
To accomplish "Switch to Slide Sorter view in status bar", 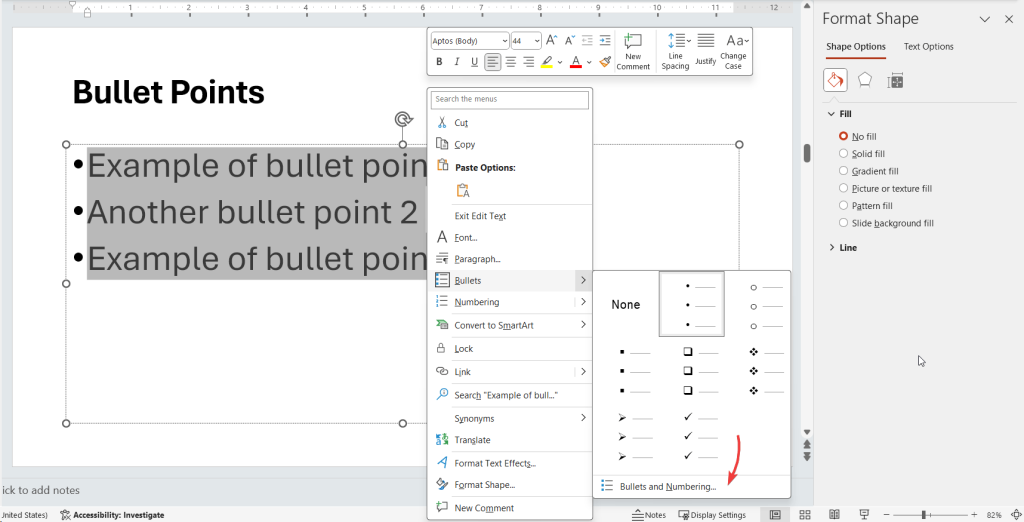I will coord(804,514).
